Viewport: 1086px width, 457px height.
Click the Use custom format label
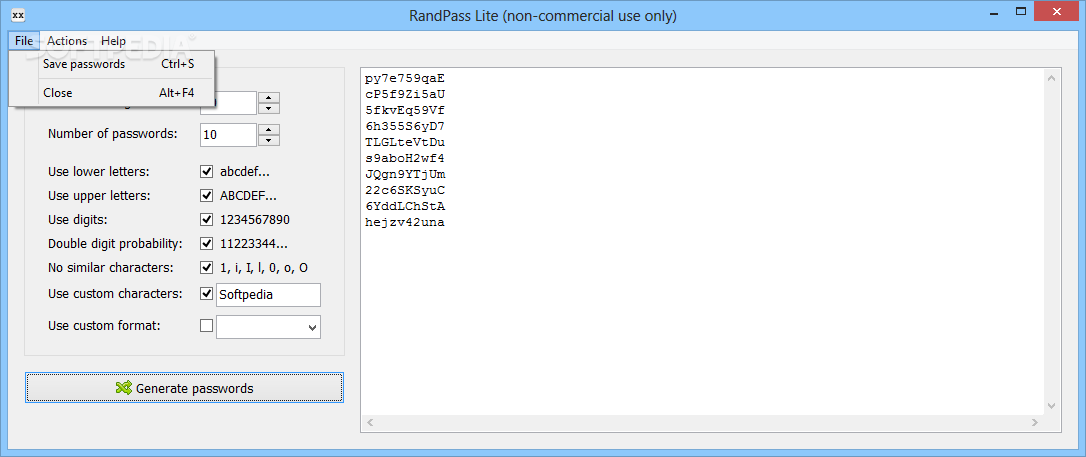point(104,325)
